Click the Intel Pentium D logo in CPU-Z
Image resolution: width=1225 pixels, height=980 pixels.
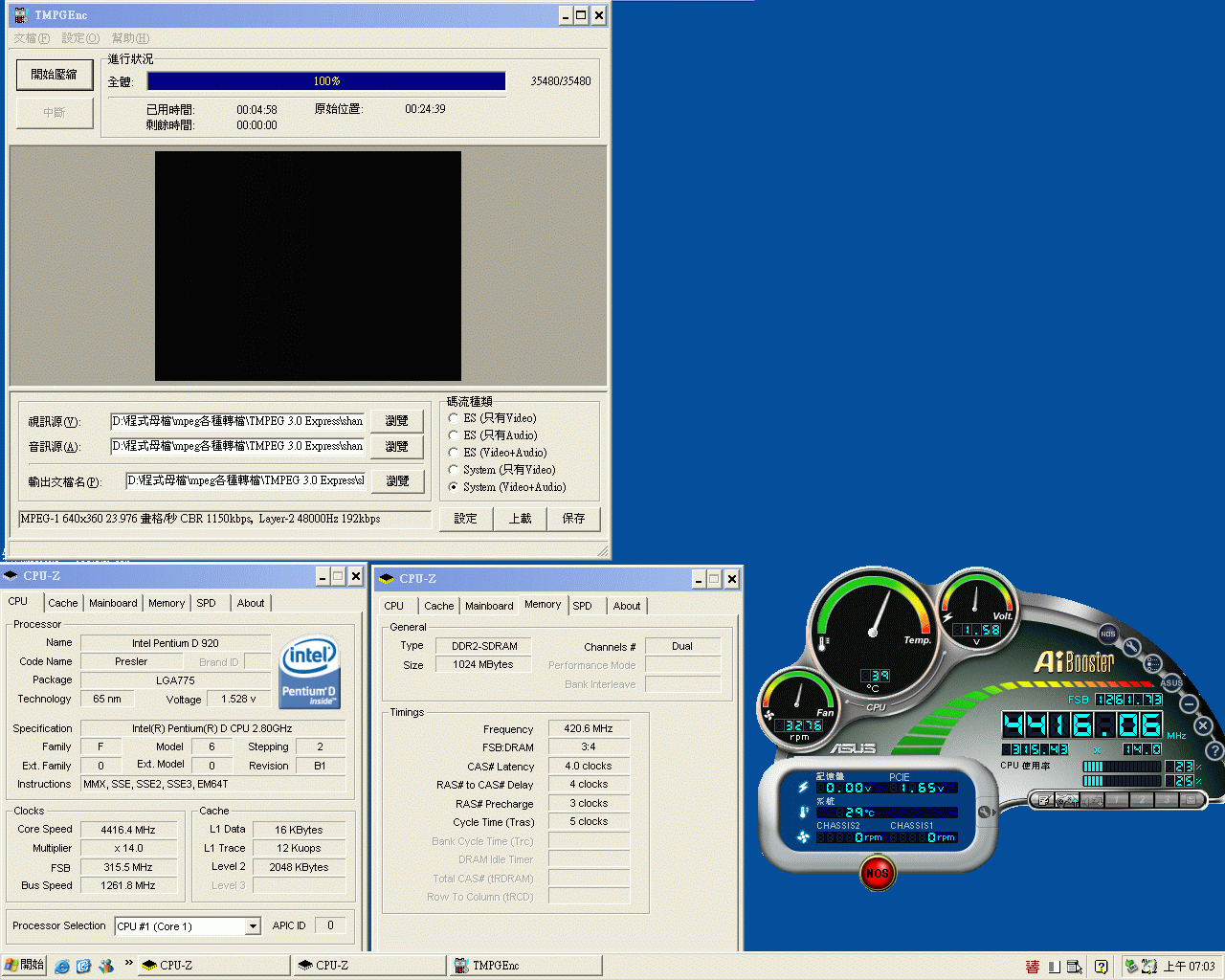pyautogui.click(x=309, y=672)
